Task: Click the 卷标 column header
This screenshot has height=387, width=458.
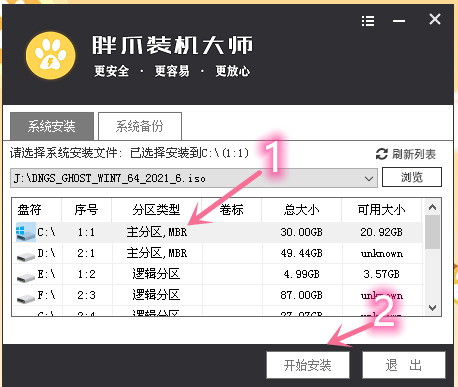Action: 231,210
